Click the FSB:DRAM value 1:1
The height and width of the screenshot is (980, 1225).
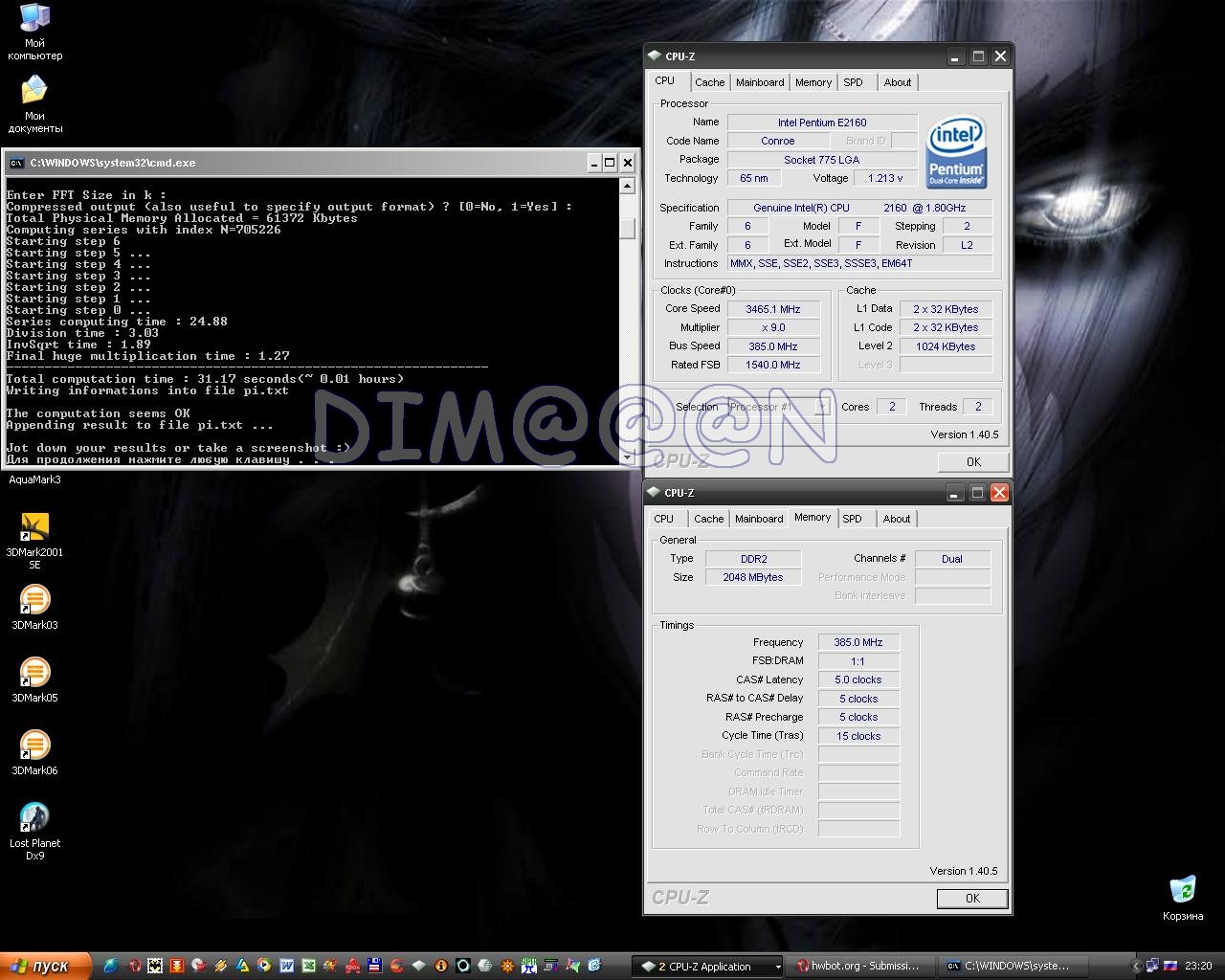tap(858, 661)
